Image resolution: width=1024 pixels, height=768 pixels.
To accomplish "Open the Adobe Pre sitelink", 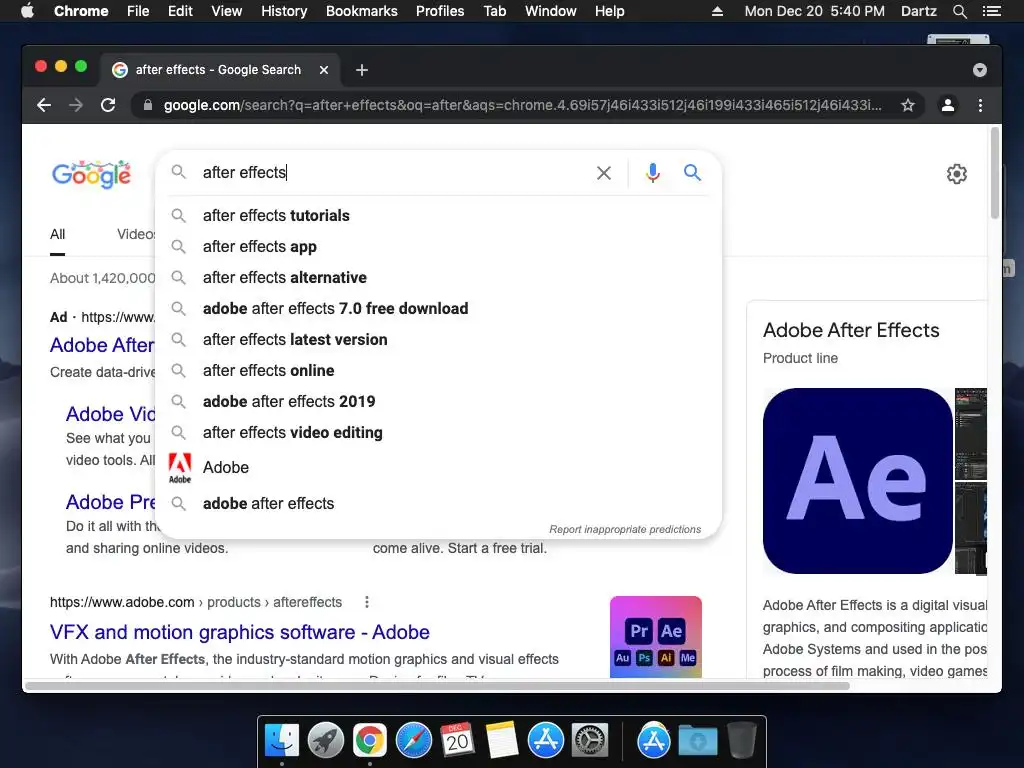I will point(110,502).
